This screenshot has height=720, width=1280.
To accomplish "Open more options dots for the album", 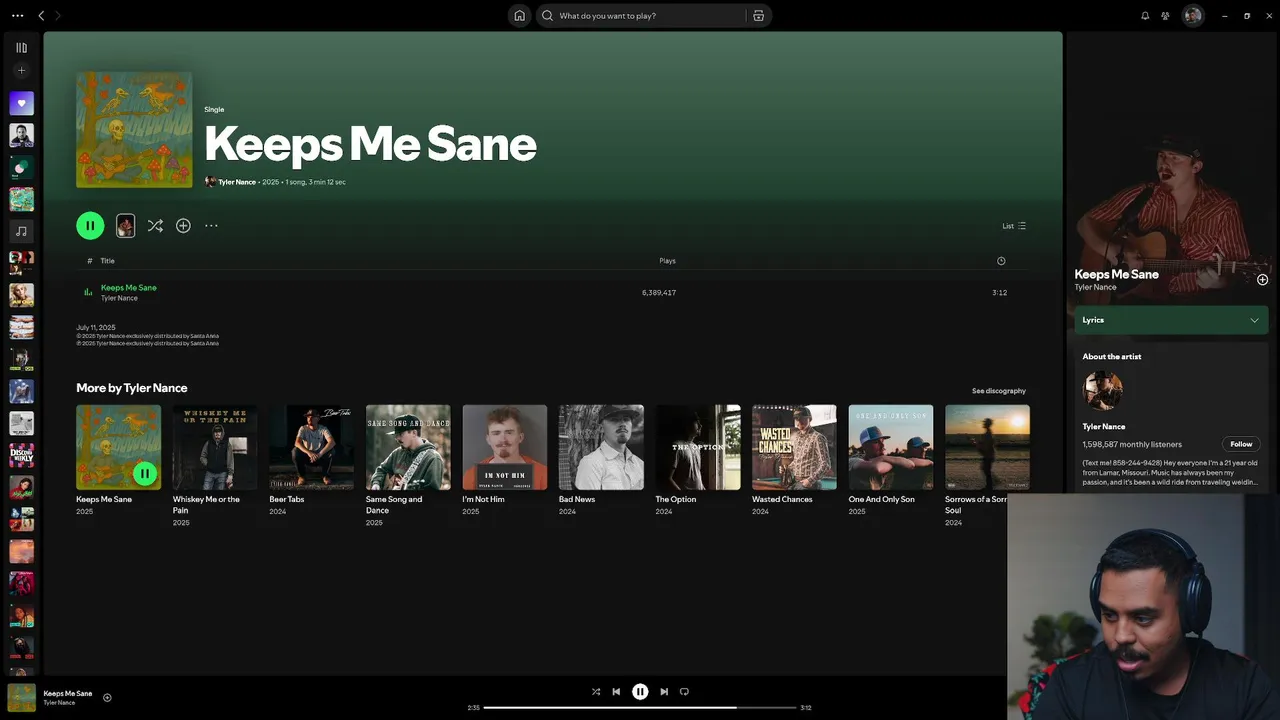I will click(x=211, y=226).
